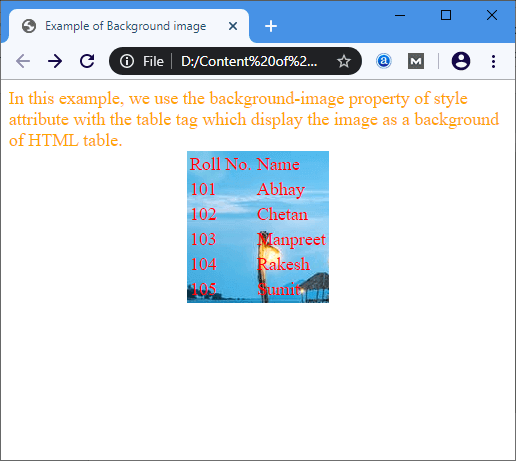The width and height of the screenshot is (516, 461).
Task: Click the 'Rakesh' table cell
Action: 283,264
